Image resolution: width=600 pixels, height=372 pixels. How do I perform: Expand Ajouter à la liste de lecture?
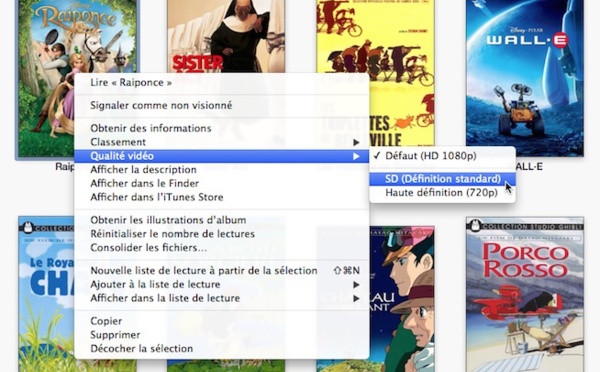pyautogui.click(x=222, y=284)
